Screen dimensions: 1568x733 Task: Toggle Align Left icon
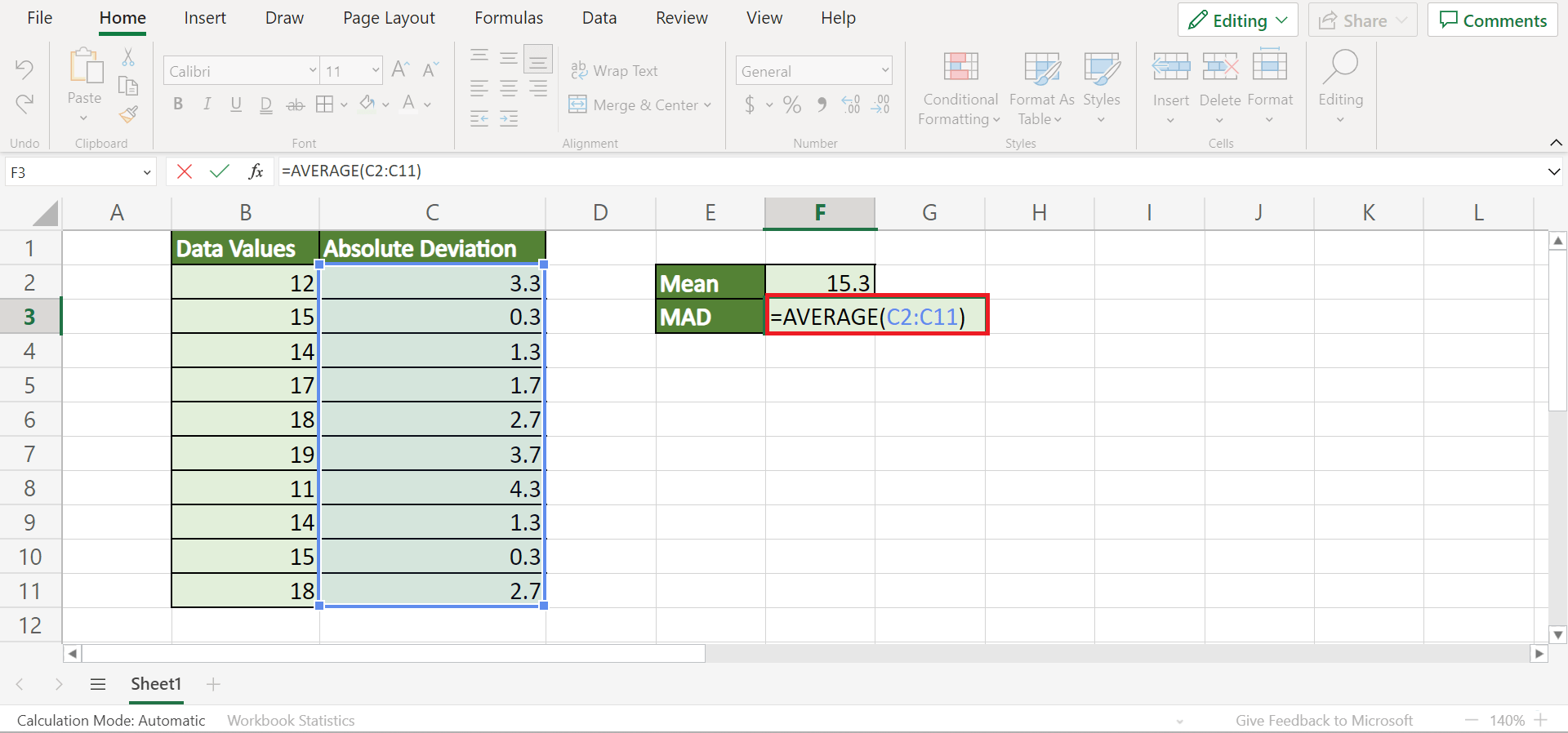click(479, 88)
